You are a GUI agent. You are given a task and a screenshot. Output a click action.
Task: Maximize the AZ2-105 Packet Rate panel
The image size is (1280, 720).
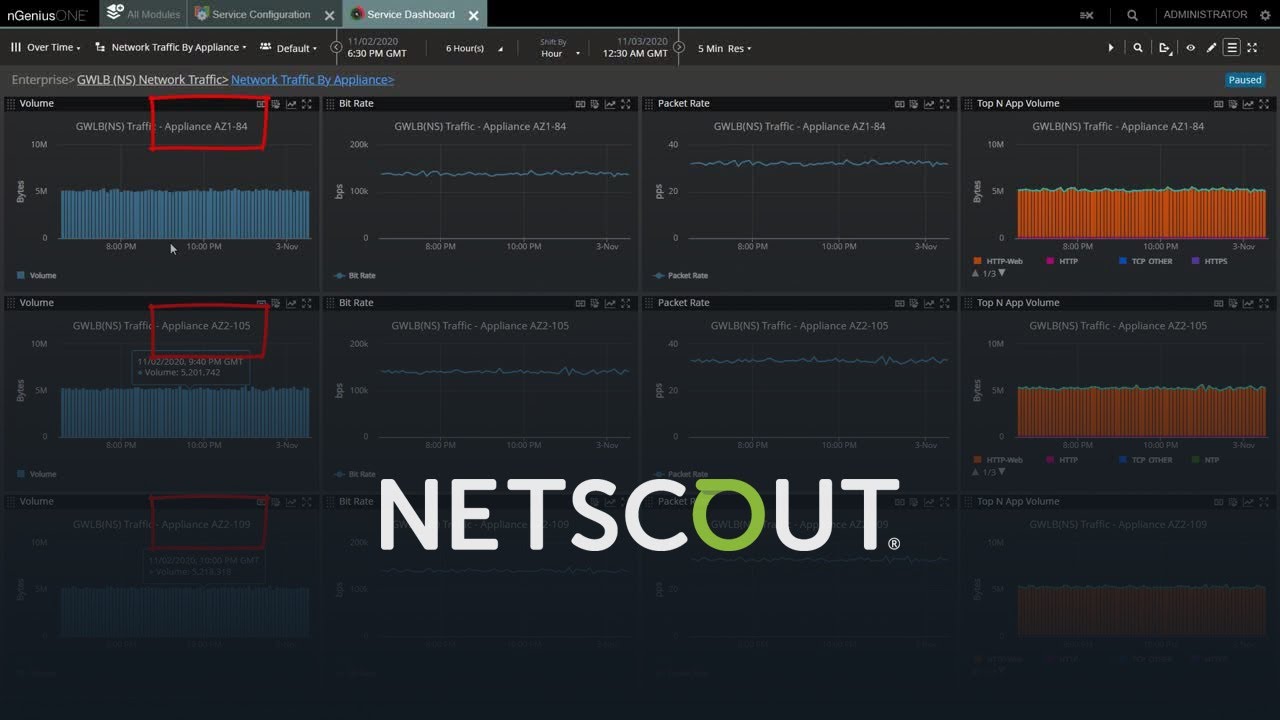945,303
